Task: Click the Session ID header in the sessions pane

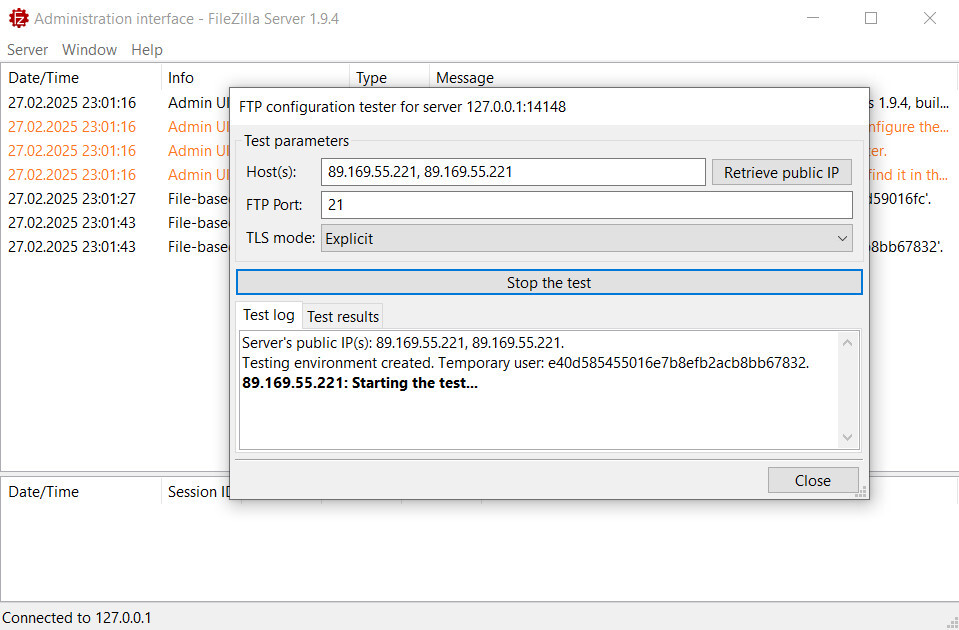Action: click(x=199, y=492)
